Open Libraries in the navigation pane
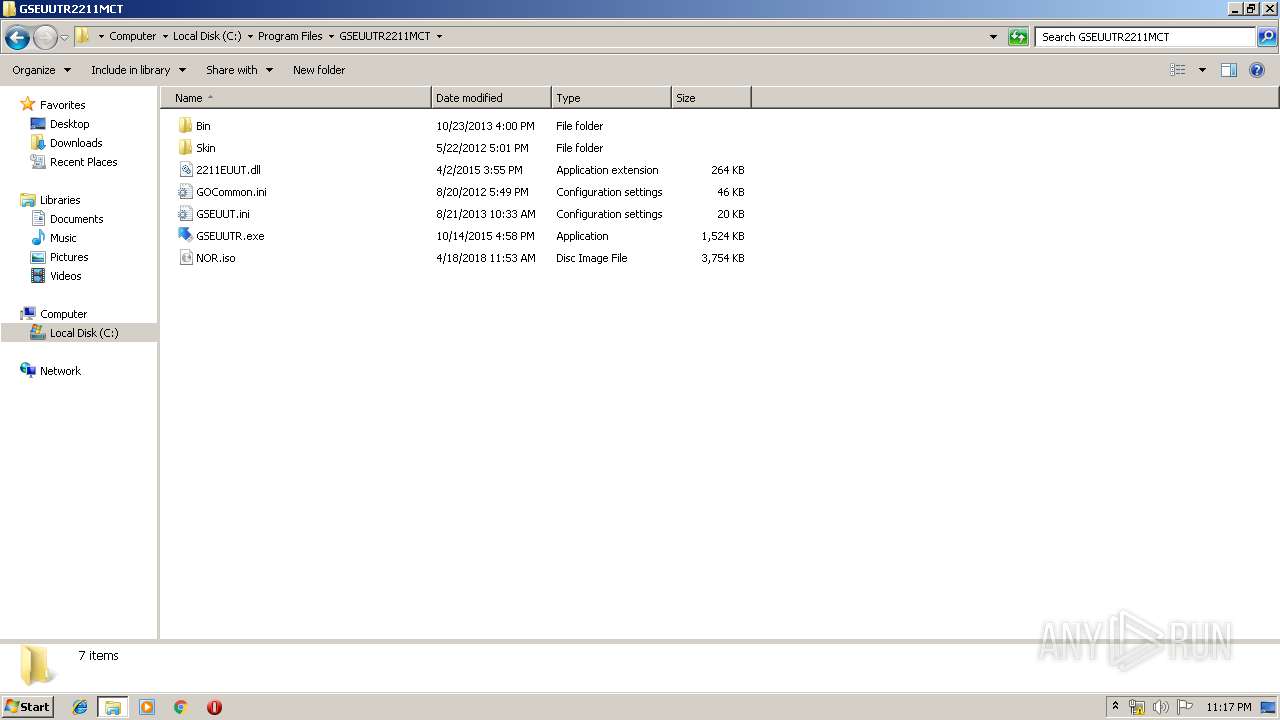The height and width of the screenshot is (720, 1280). (60, 200)
